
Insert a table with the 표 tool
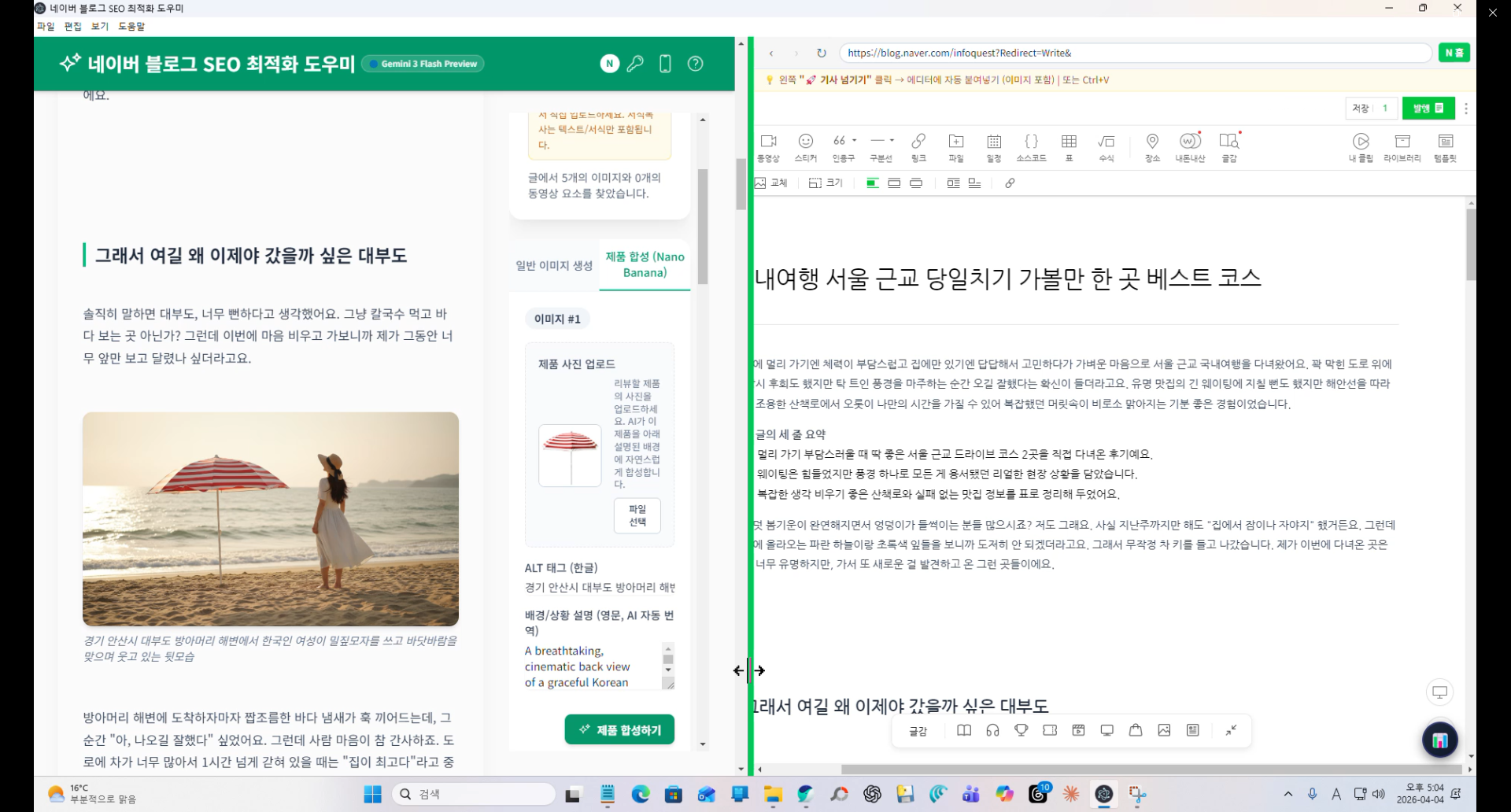pos(1069,146)
